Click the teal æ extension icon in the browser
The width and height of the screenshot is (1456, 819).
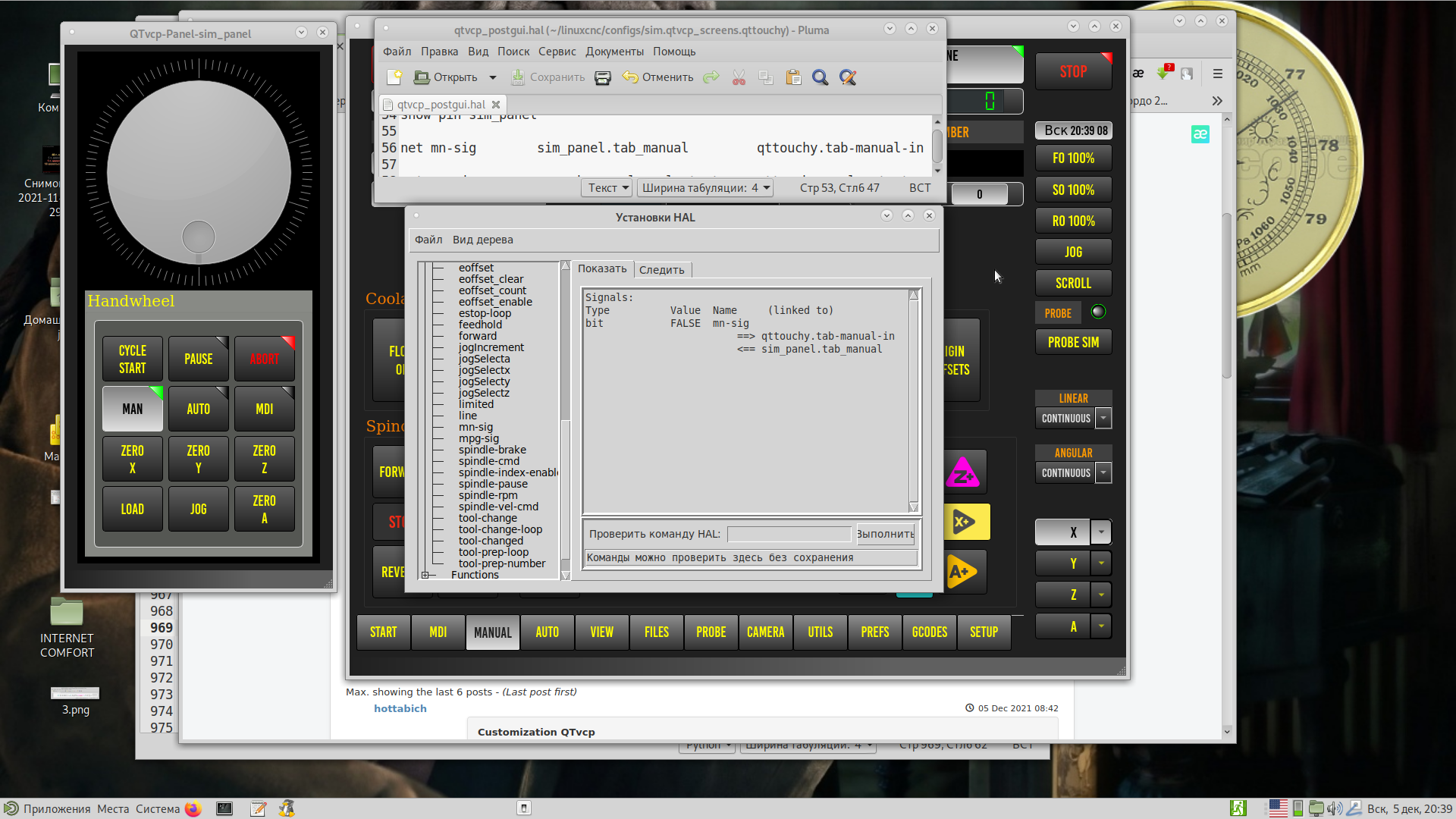(x=1200, y=134)
